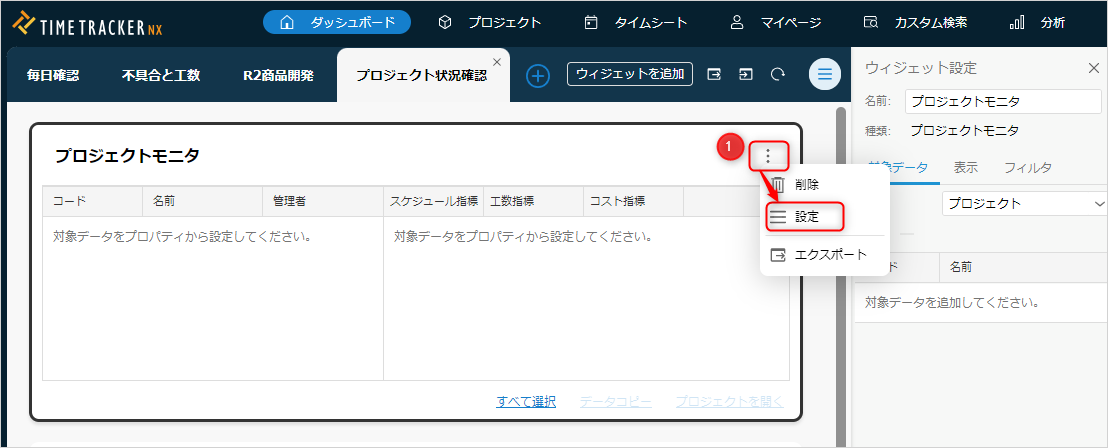The width and height of the screenshot is (1108, 448).
Task: Refresh the dashboard with the reload icon
Action: (777, 74)
